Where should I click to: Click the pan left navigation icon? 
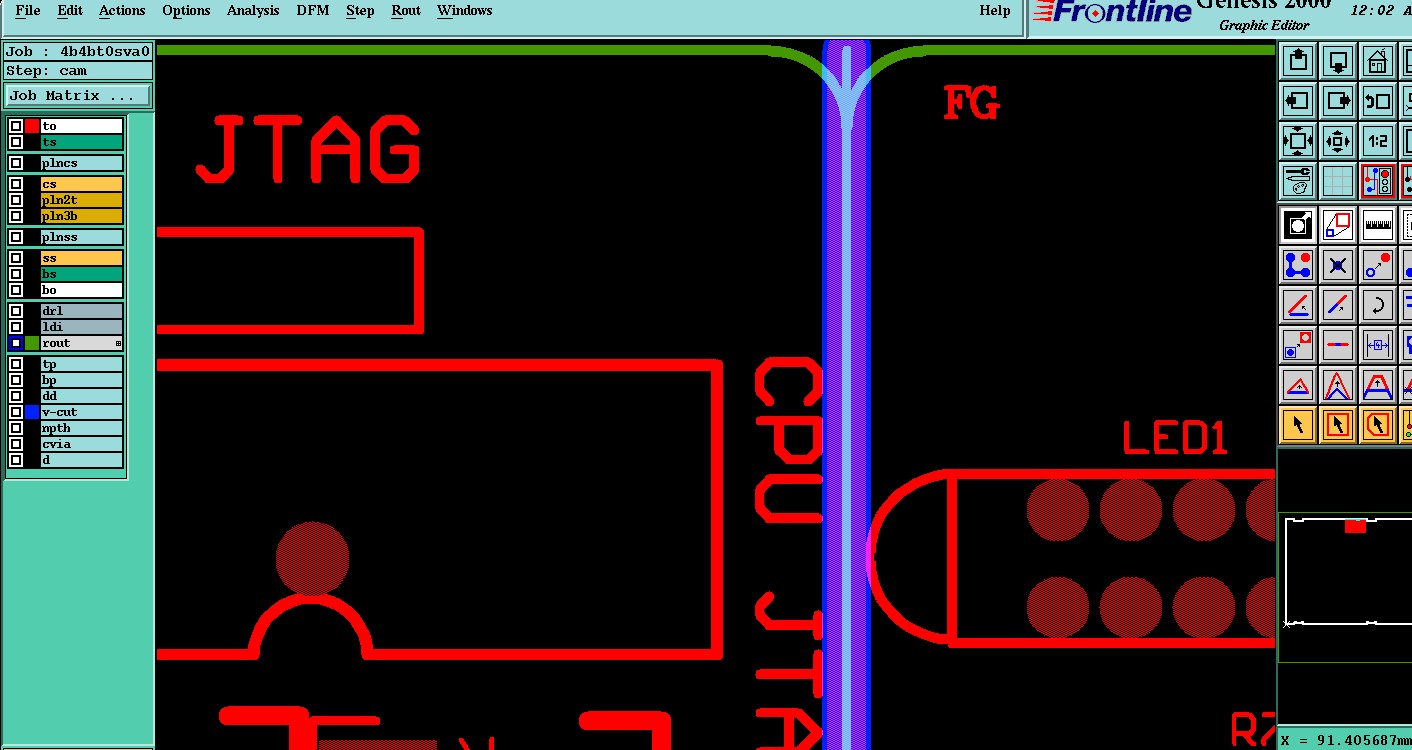tap(1297, 101)
